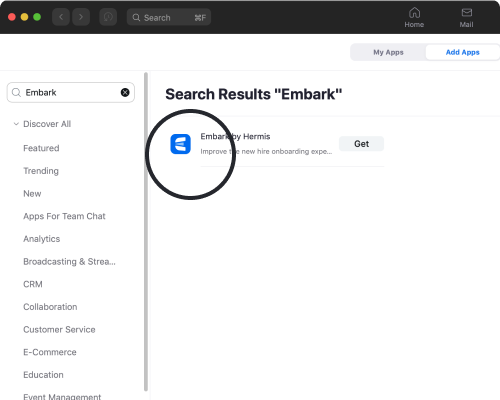500x400 pixels.
Task: Browse the Education category
Action: click(43, 375)
